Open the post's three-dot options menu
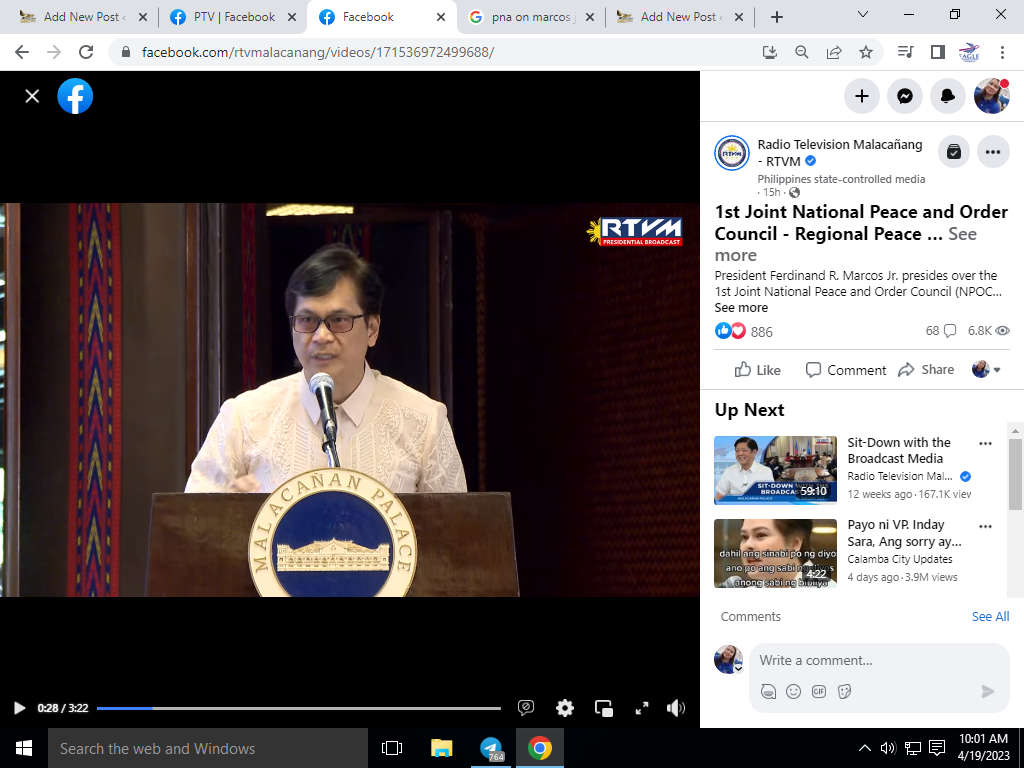This screenshot has width=1024, height=768. point(993,152)
